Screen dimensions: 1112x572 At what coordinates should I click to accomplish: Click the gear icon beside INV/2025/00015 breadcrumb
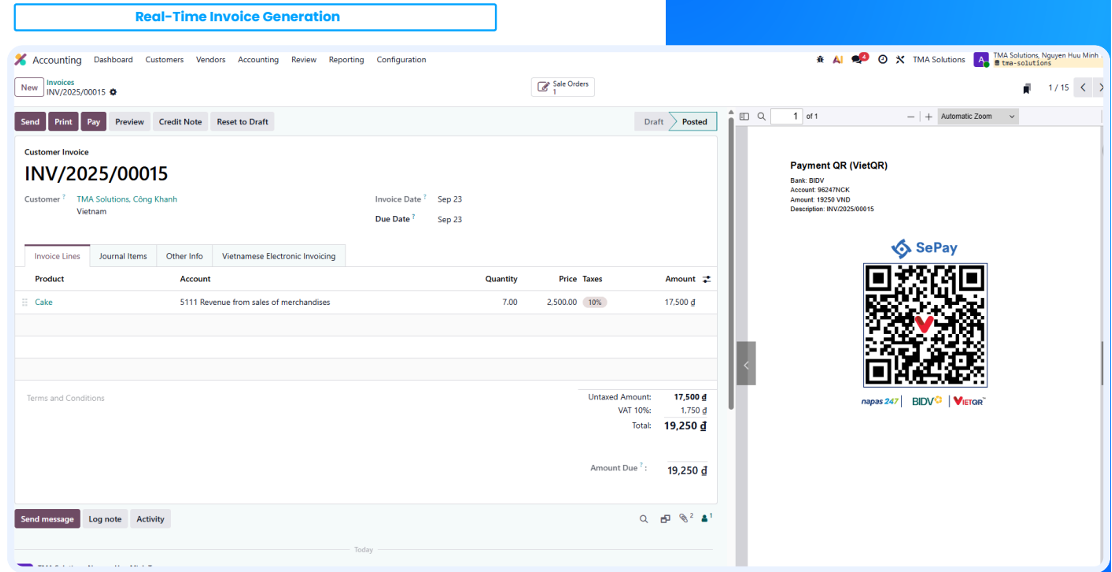[x=113, y=92]
